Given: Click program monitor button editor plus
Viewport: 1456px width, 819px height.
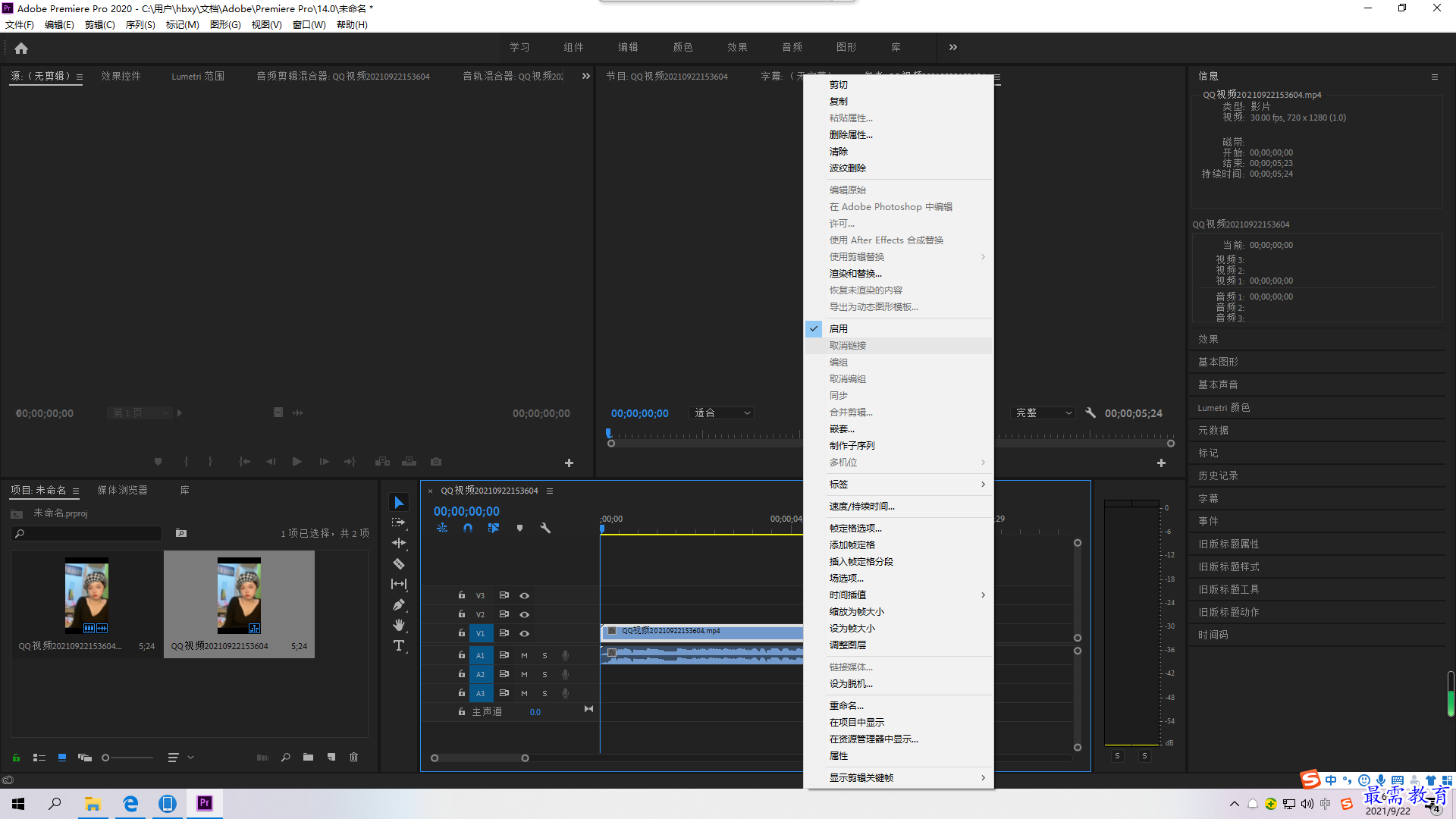Looking at the screenshot, I should [x=1161, y=463].
